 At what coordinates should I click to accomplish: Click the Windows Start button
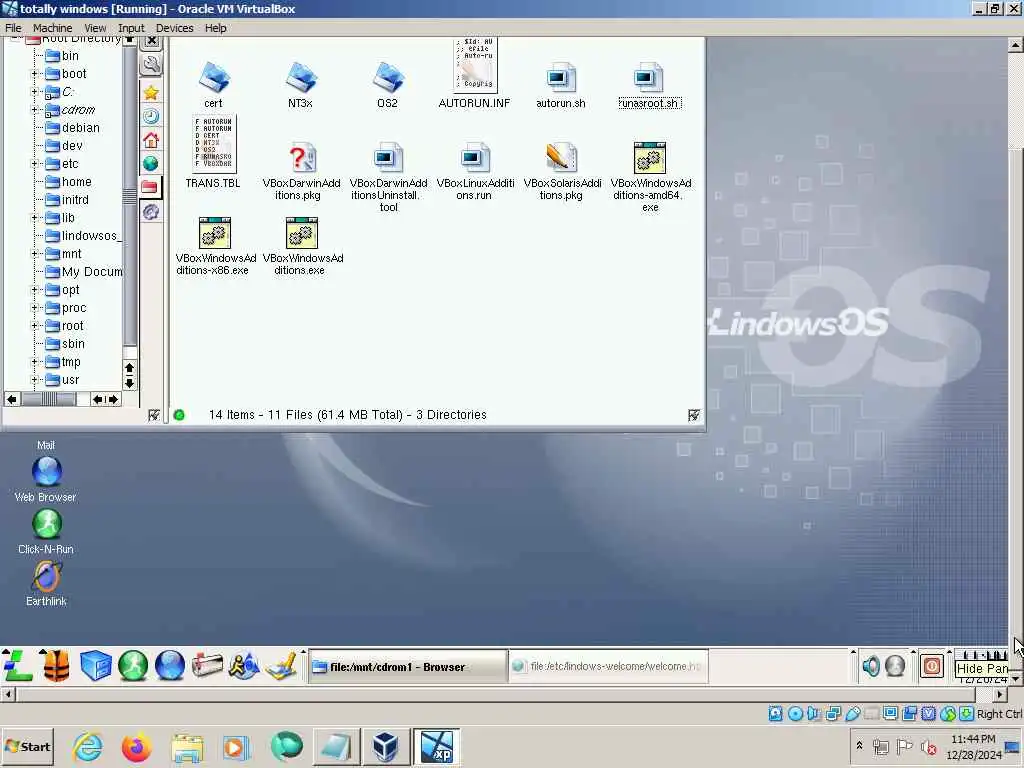click(27, 746)
